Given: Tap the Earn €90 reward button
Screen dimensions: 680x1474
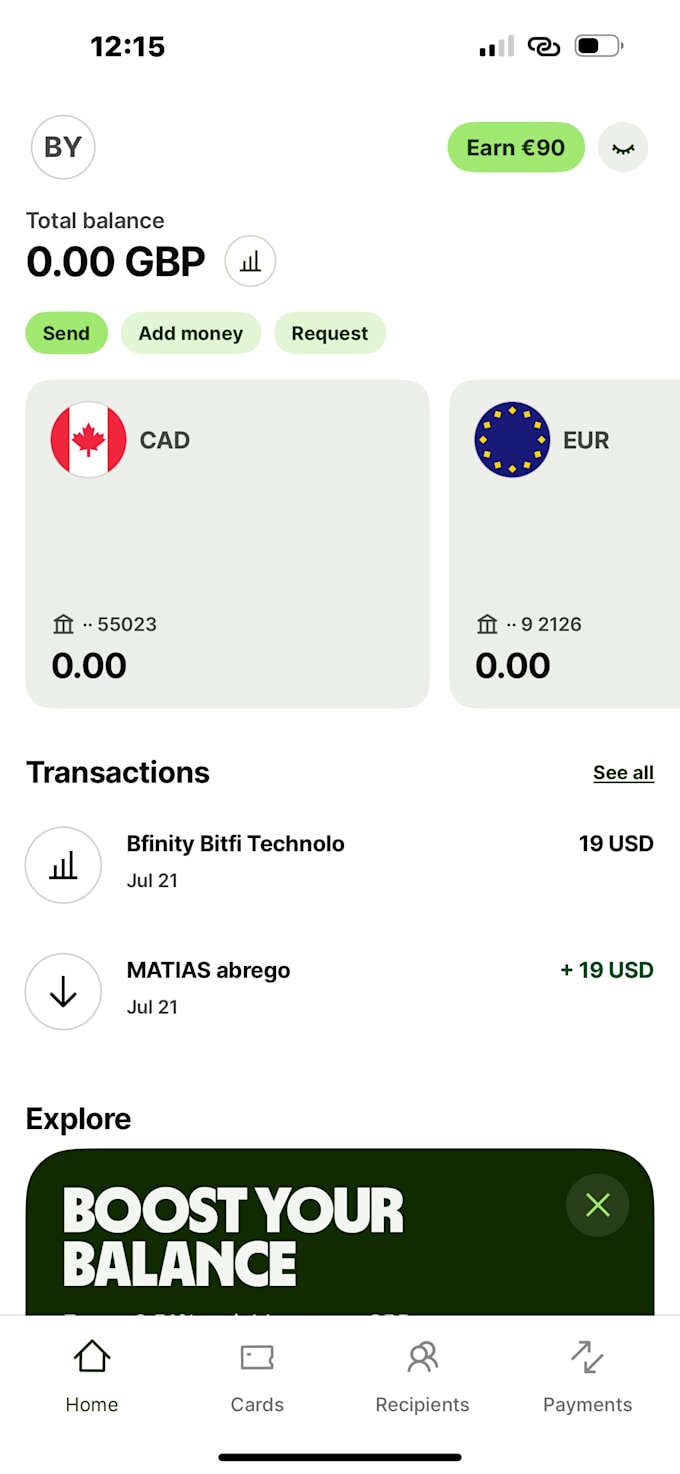Looking at the screenshot, I should [x=515, y=147].
